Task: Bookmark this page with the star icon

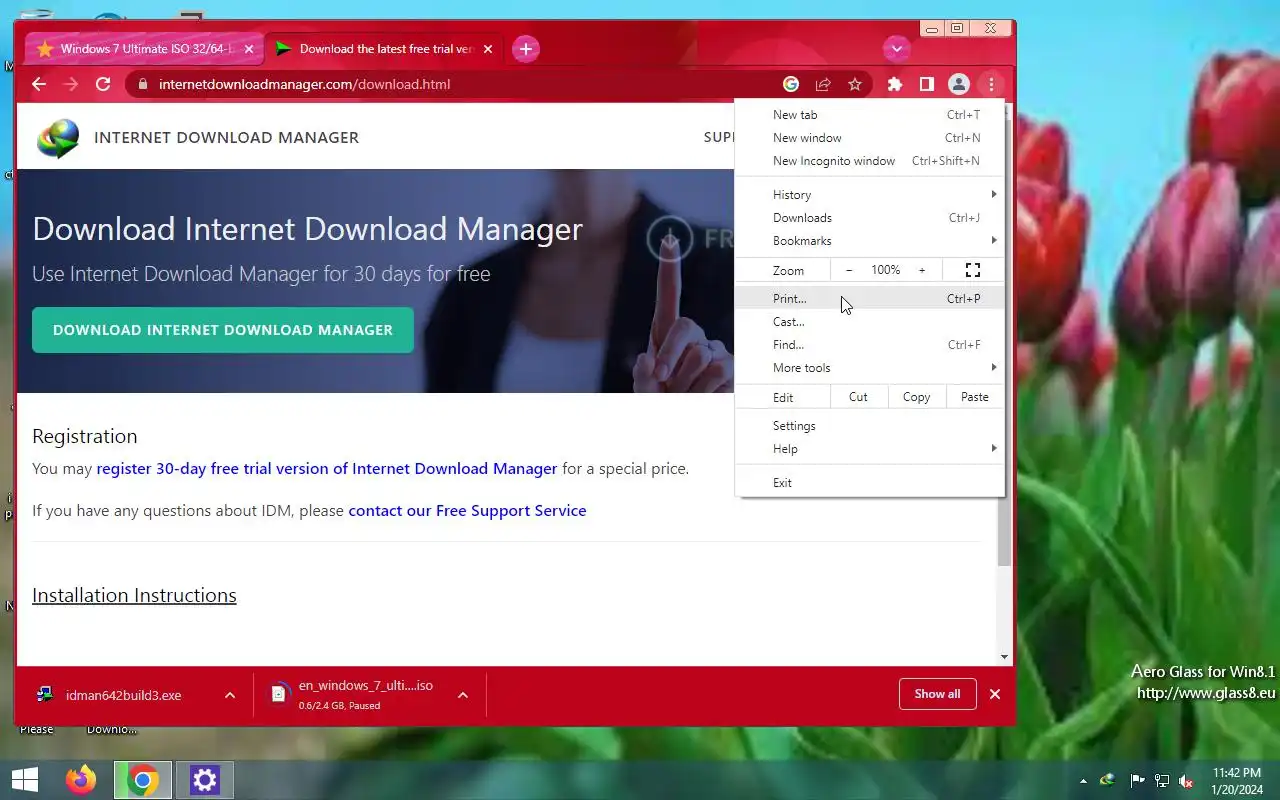Action: [x=855, y=84]
